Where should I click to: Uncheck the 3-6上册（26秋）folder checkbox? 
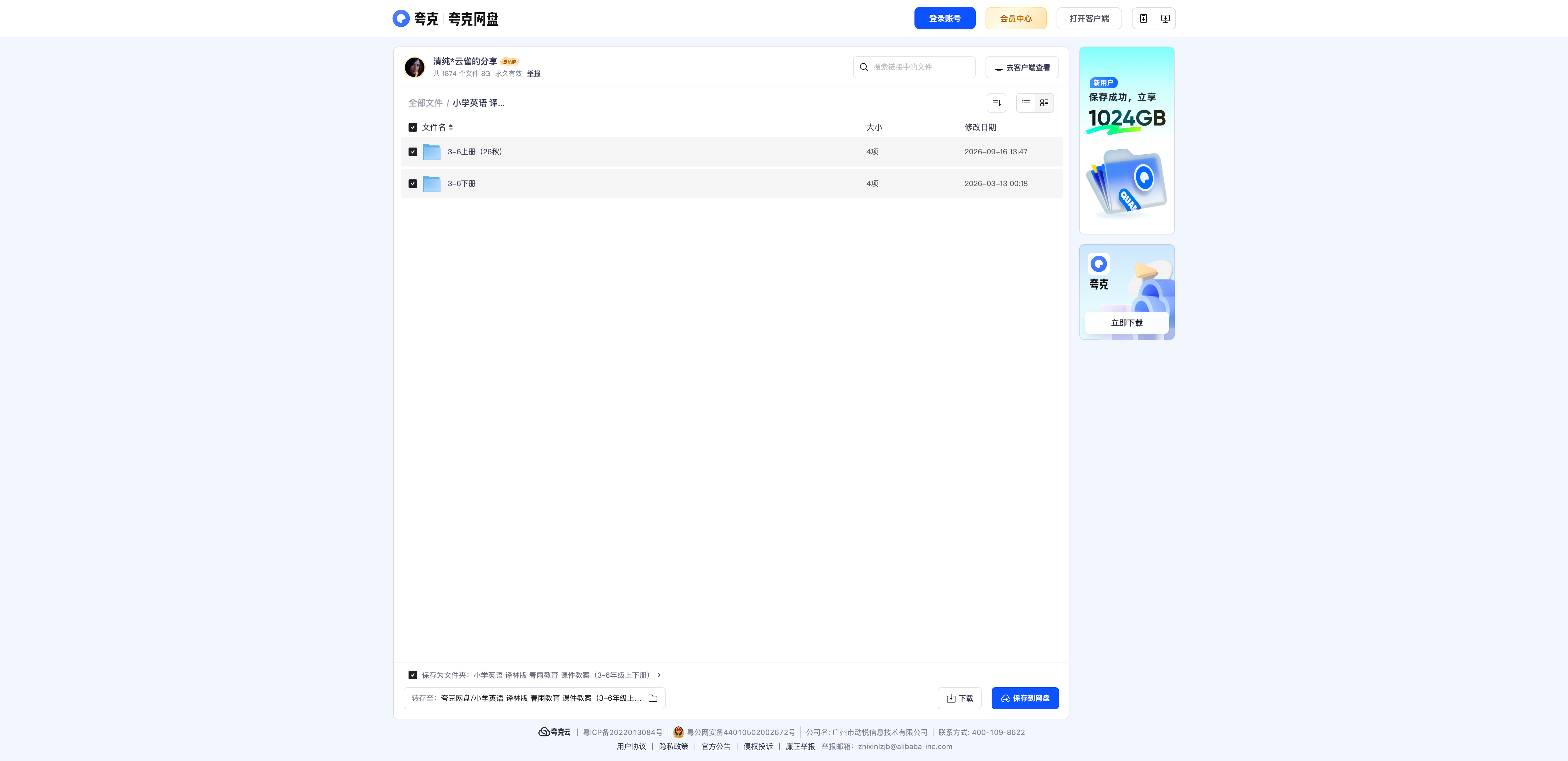[413, 152]
